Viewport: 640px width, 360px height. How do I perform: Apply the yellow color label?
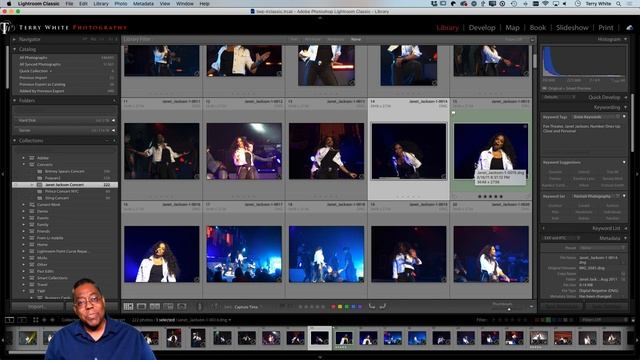pos(340,307)
